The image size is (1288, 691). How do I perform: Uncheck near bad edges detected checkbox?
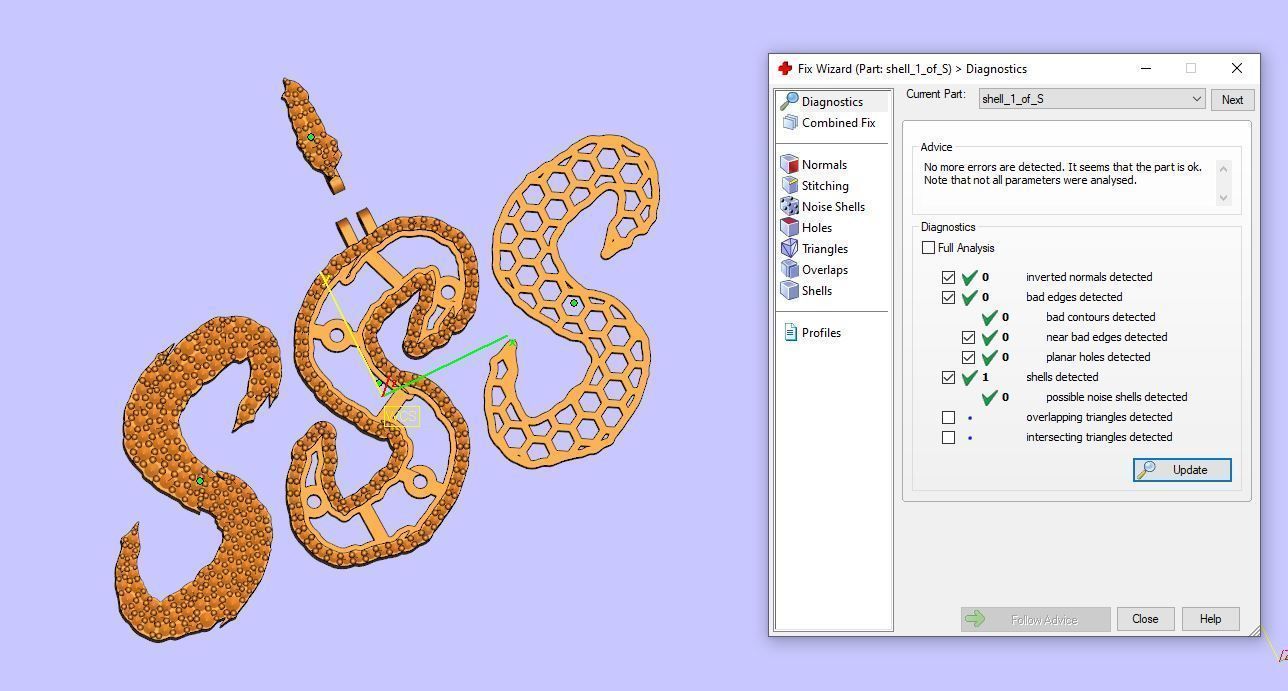(968, 337)
